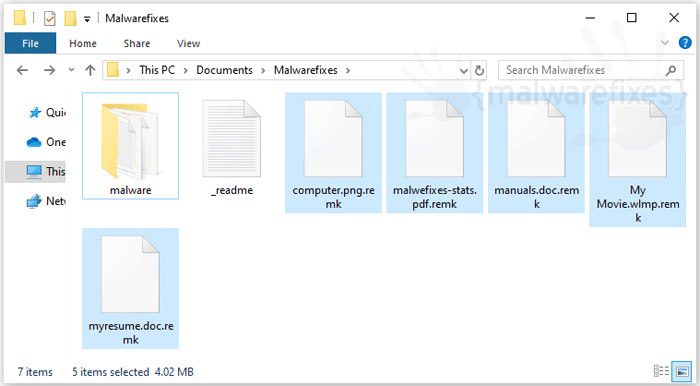Click the 7 items status text

pyautogui.click(x=35, y=372)
